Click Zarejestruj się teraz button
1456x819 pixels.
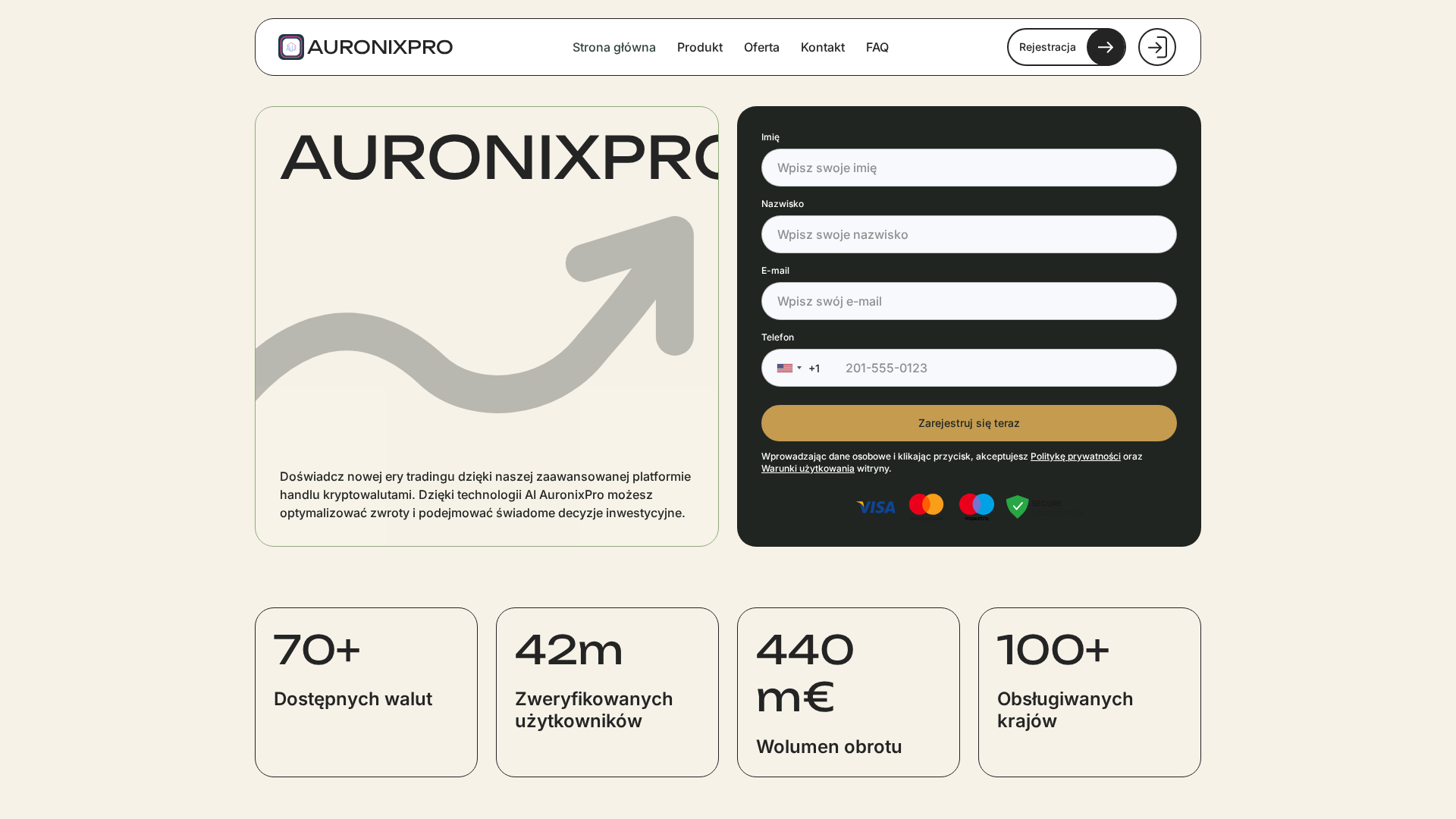click(969, 423)
